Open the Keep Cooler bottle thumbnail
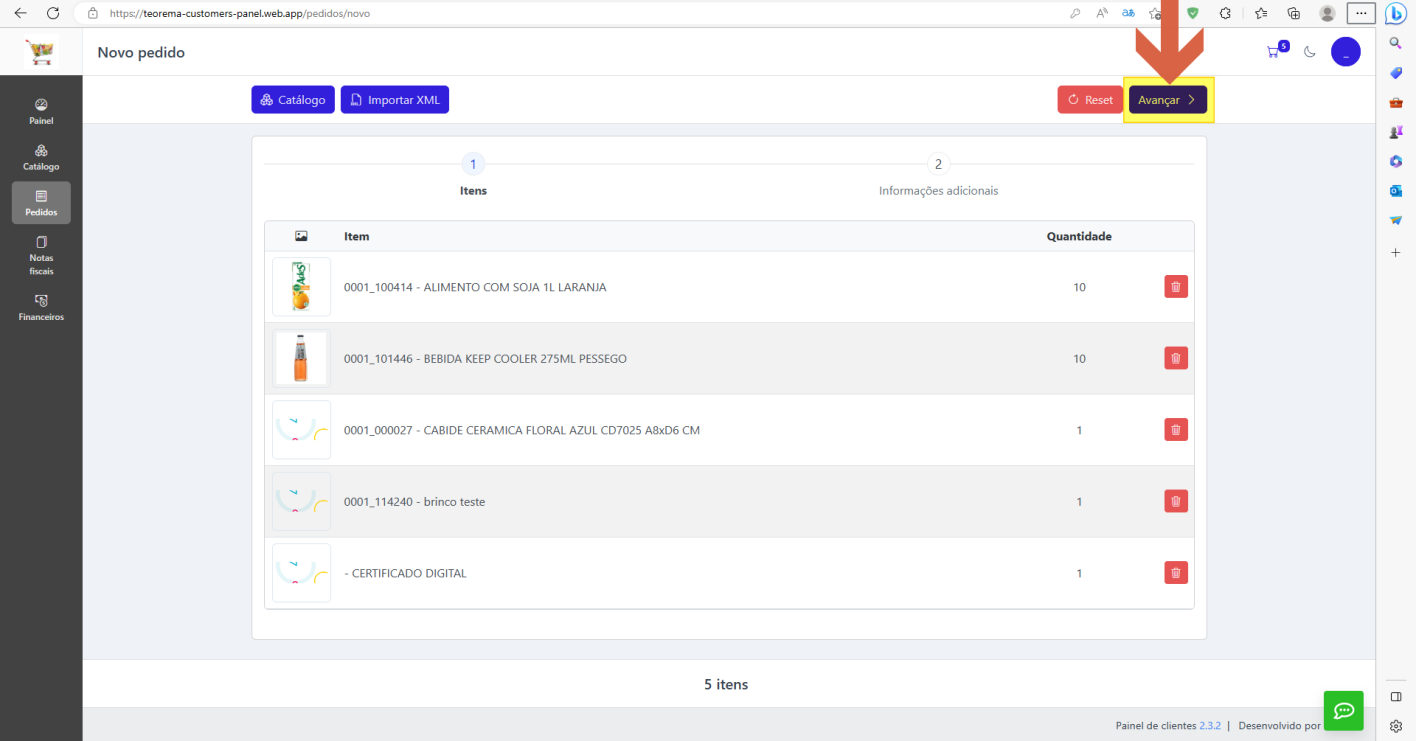1416x741 pixels. pyautogui.click(x=301, y=358)
